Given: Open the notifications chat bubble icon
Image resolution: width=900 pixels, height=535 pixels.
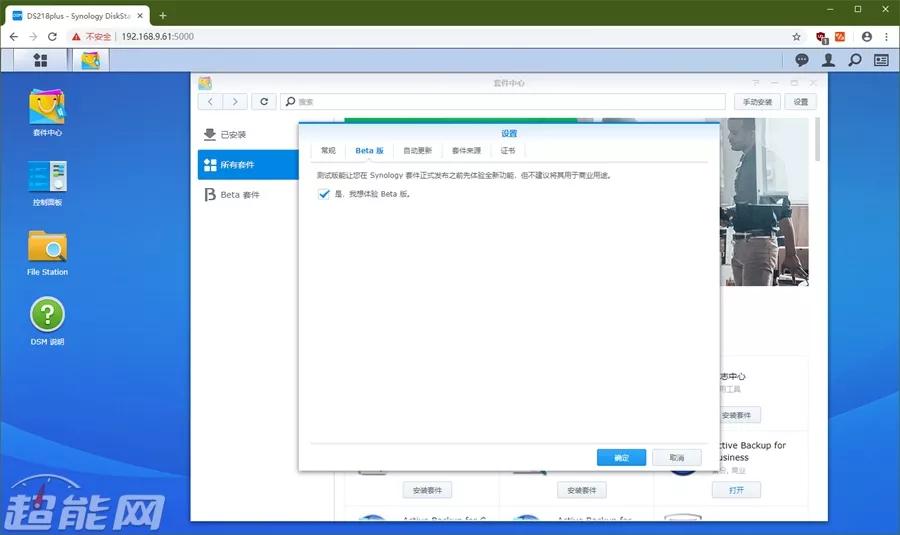Looking at the screenshot, I should 801,60.
